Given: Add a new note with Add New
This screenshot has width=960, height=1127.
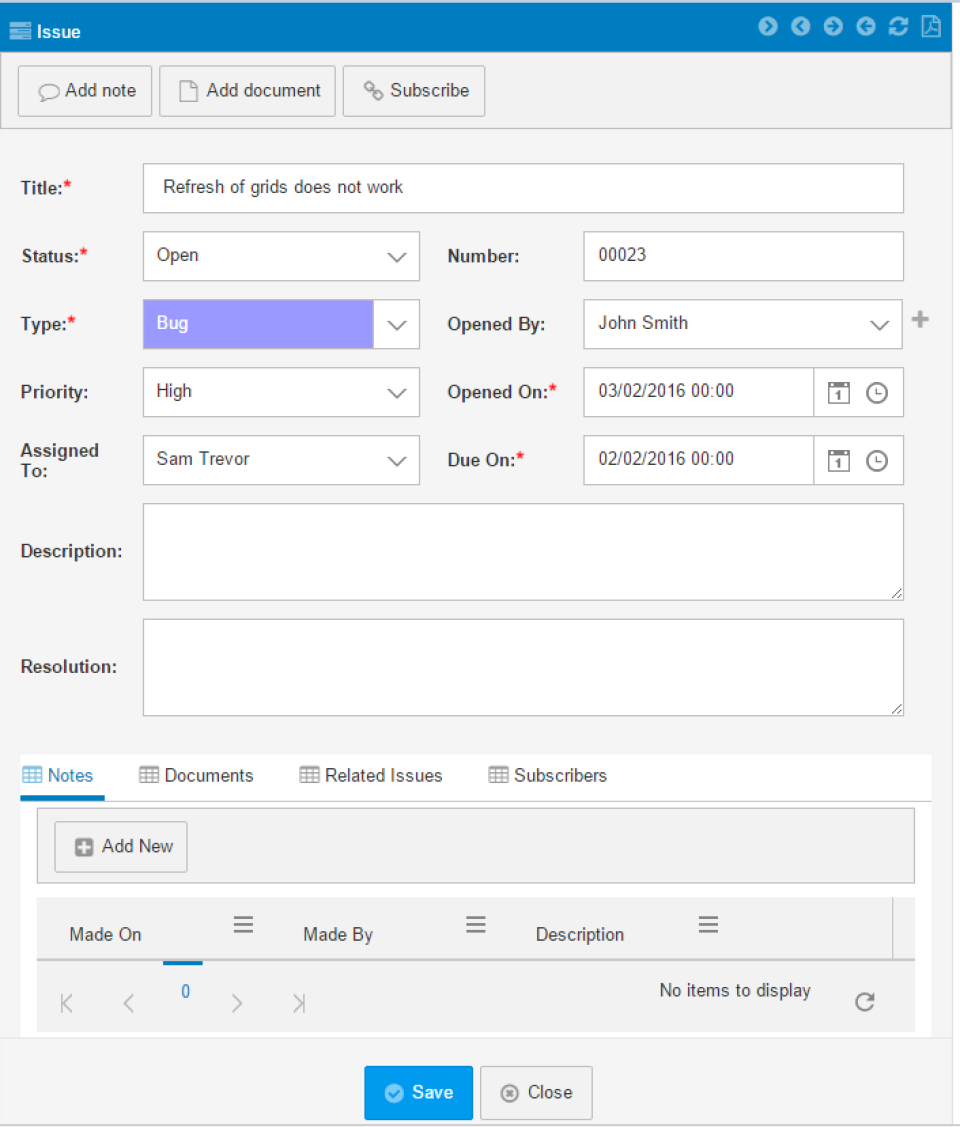Looking at the screenshot, I should pyautogui.click(x=120, y=846).
